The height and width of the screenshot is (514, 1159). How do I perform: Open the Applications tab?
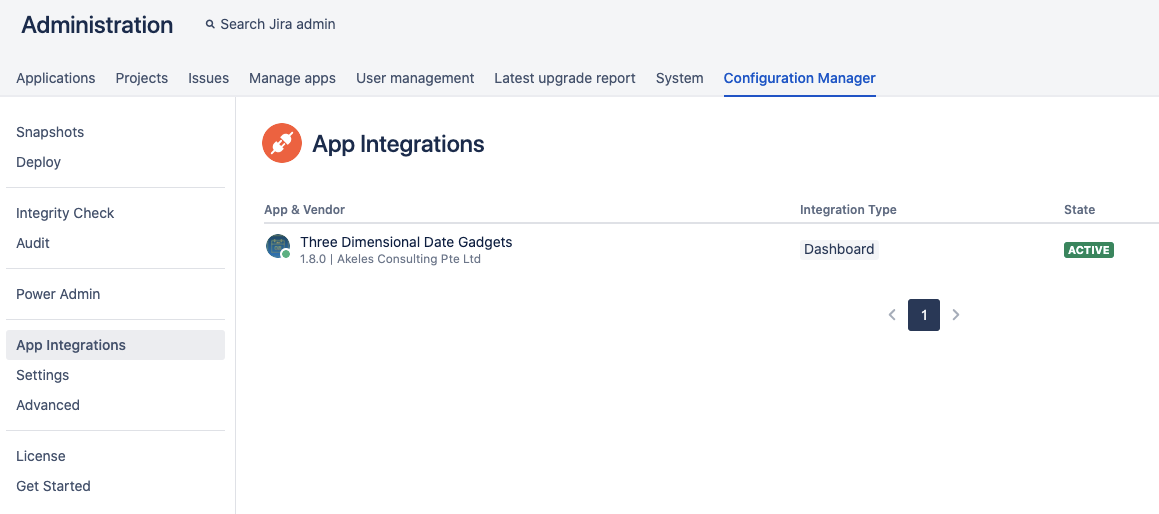[56, 78]
